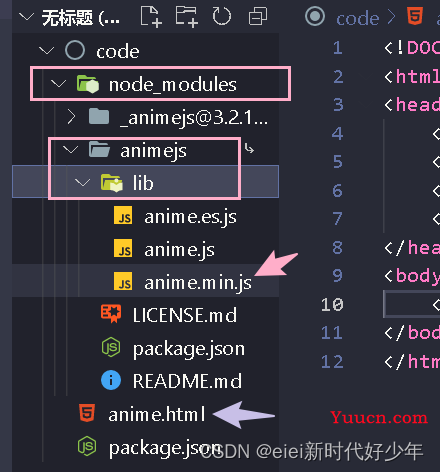Click line number 12 in editor gutter

(332, 361)
